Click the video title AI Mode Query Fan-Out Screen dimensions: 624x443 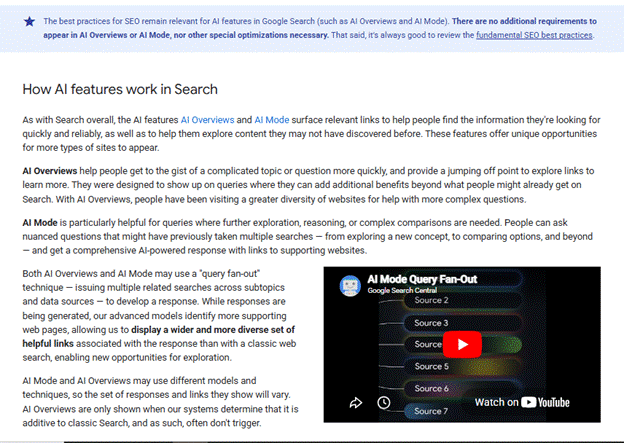(422, 279)
